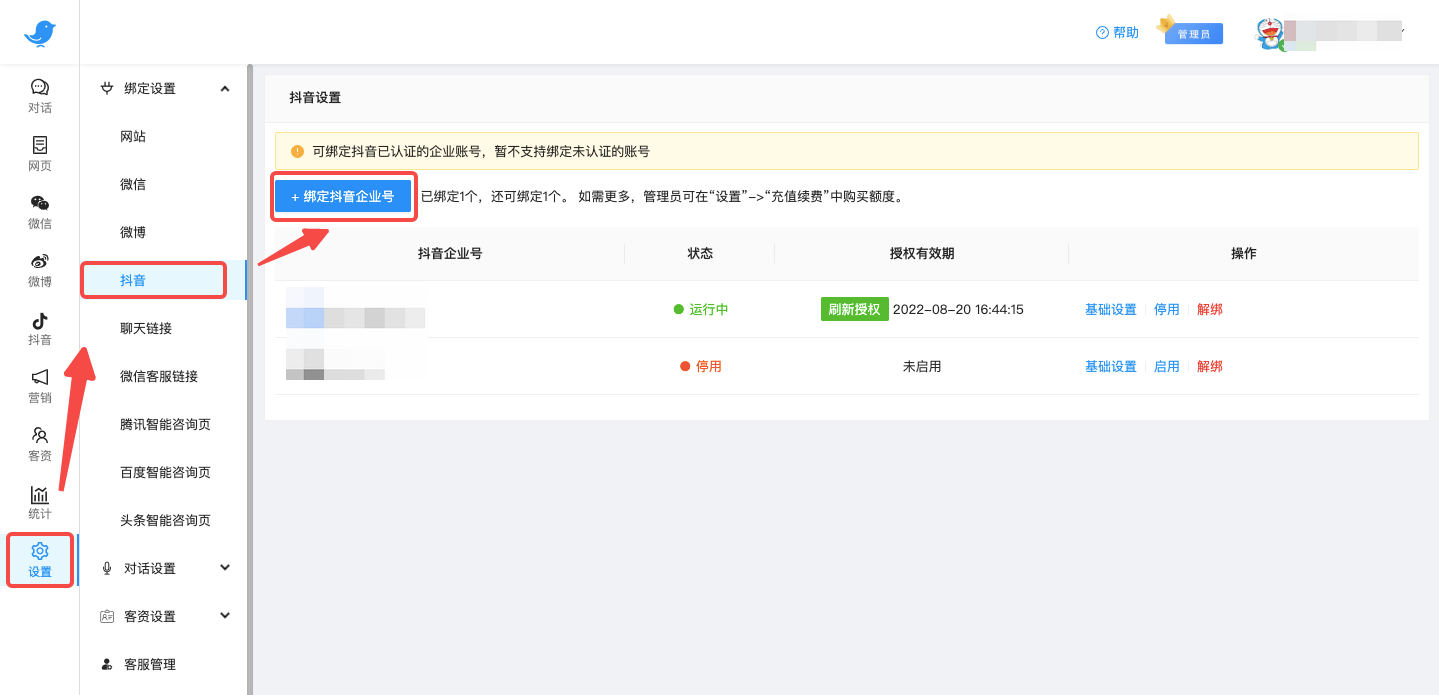Click 解绑 to unbind the first account

tap(1210, 309)
